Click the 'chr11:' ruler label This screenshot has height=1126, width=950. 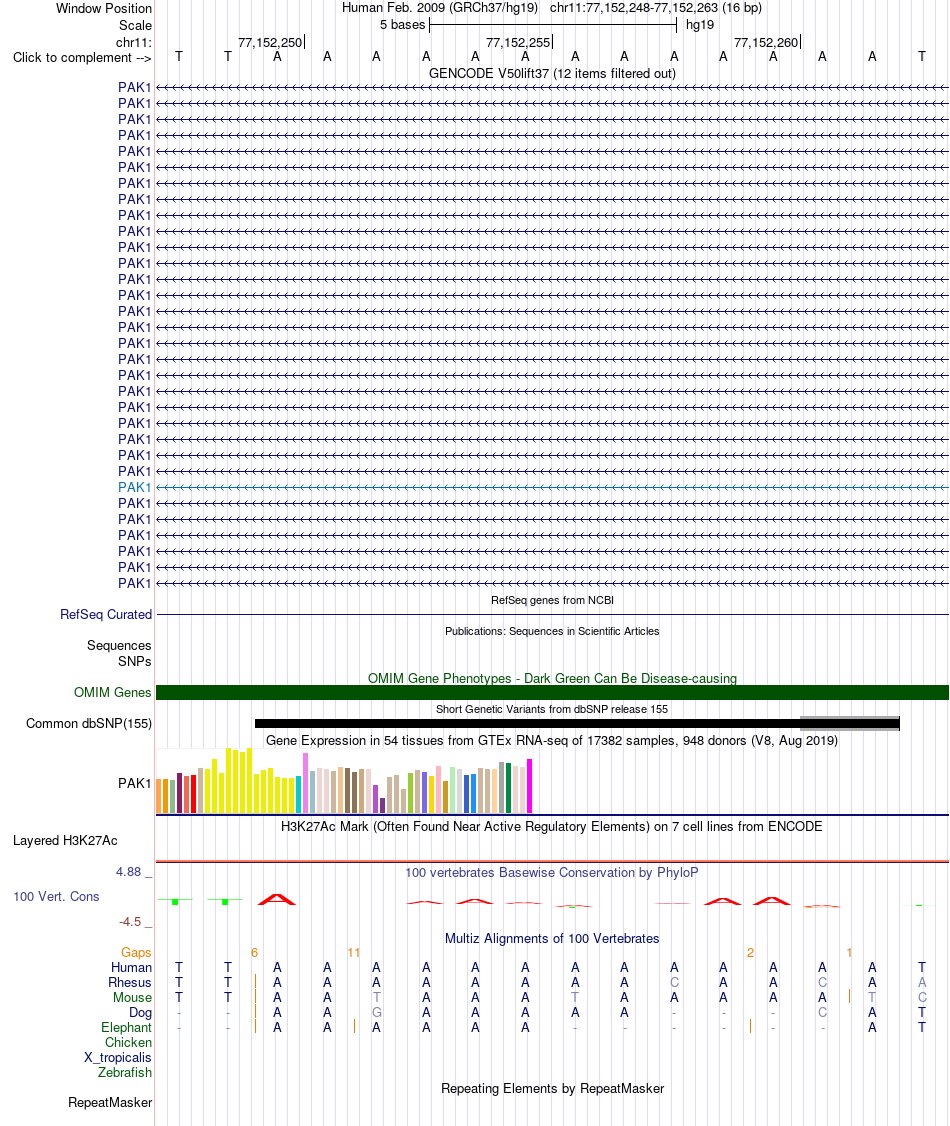coord(134,42)
